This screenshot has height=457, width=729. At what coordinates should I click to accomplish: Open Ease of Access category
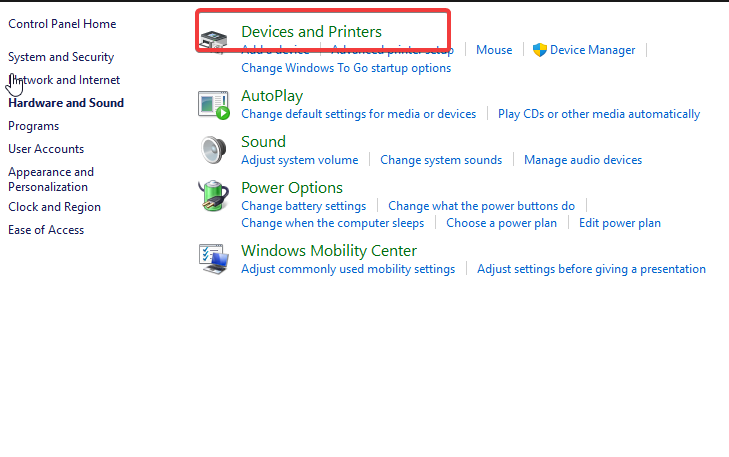tap(46, 230)
